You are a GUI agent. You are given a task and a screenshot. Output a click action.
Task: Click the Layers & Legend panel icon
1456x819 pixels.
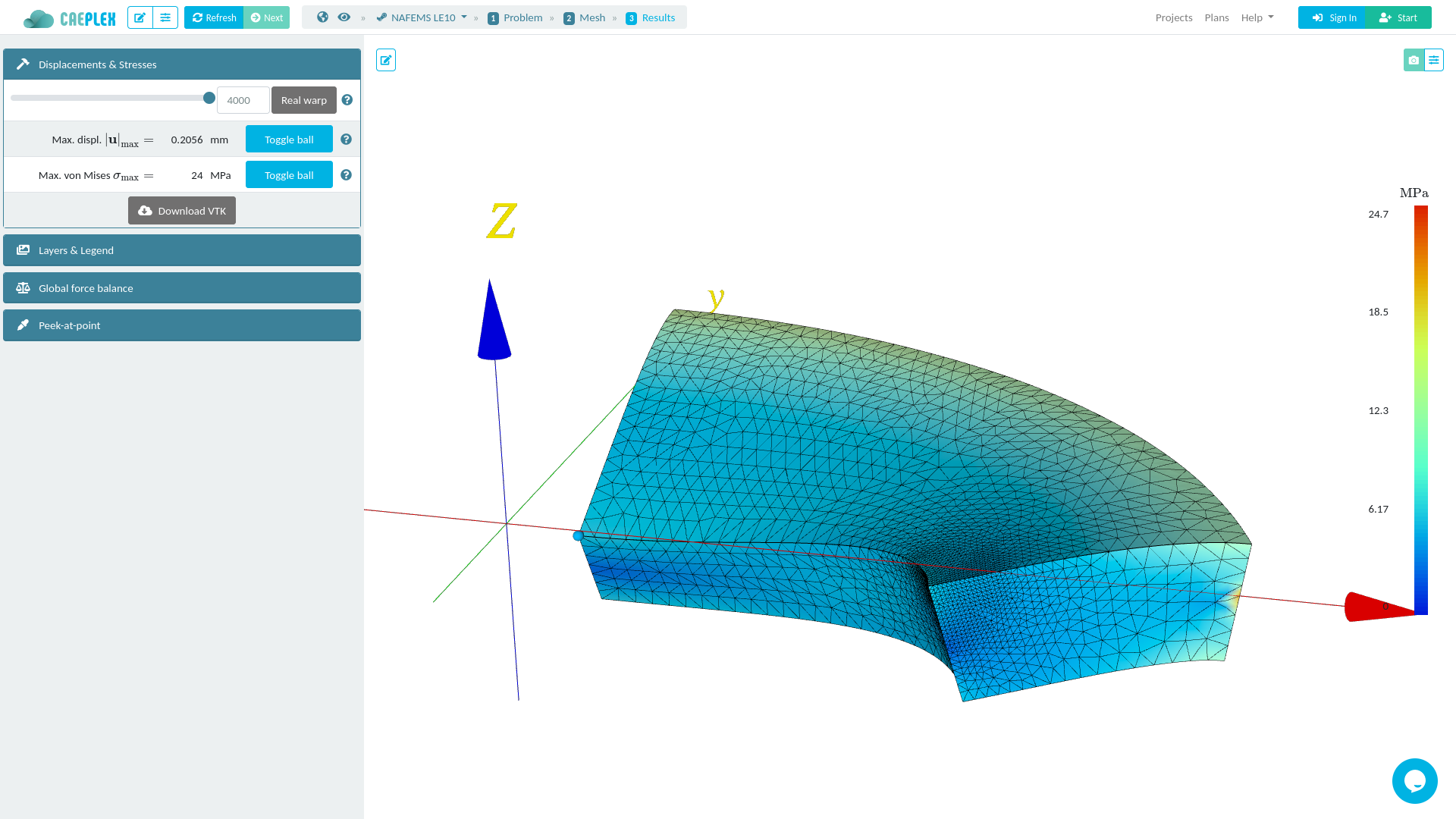point(24,249)
